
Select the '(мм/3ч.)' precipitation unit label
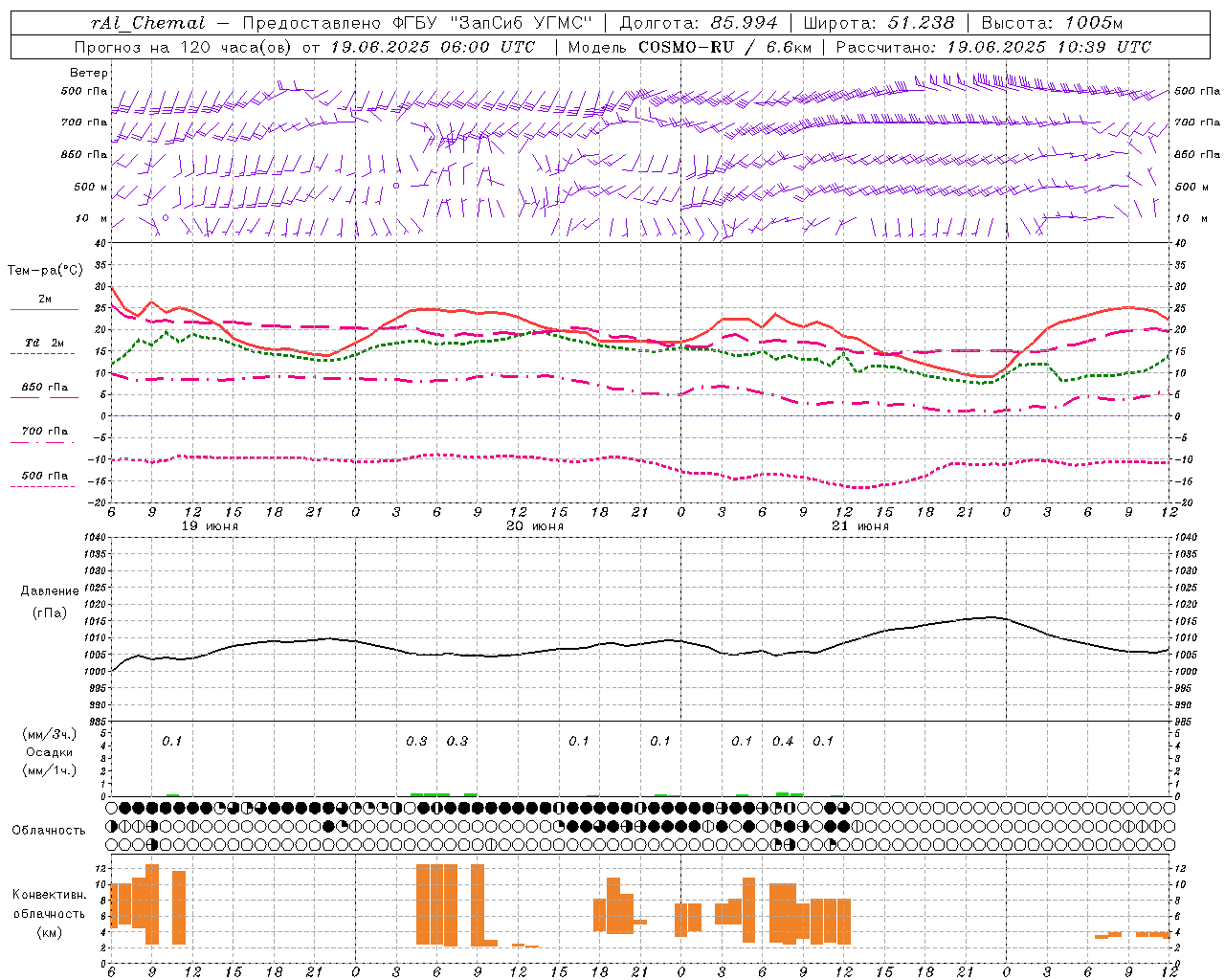[50, 734]
